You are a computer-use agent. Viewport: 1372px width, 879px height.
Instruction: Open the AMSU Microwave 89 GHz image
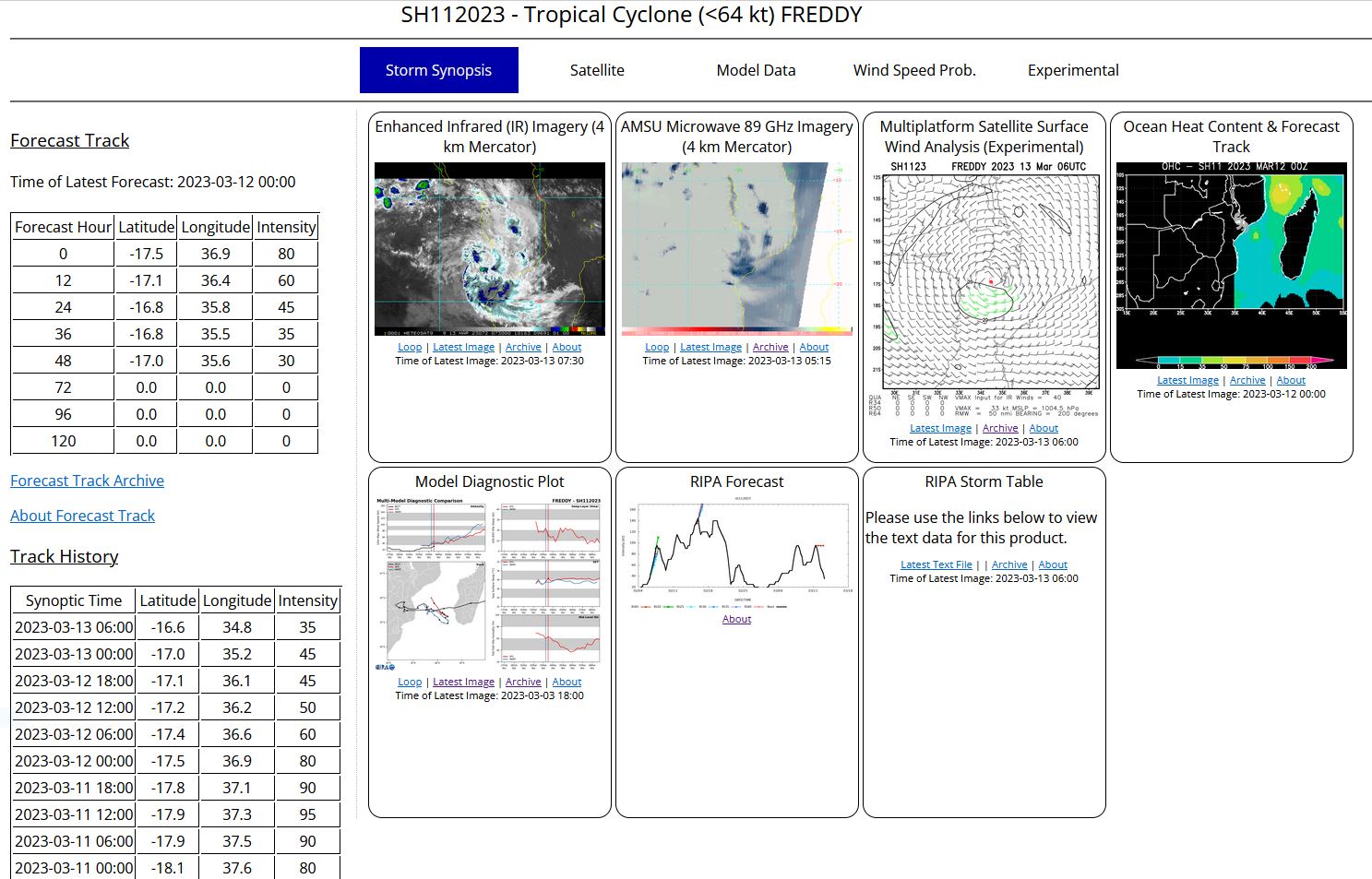pyautogui.click(x=736, y=249)
